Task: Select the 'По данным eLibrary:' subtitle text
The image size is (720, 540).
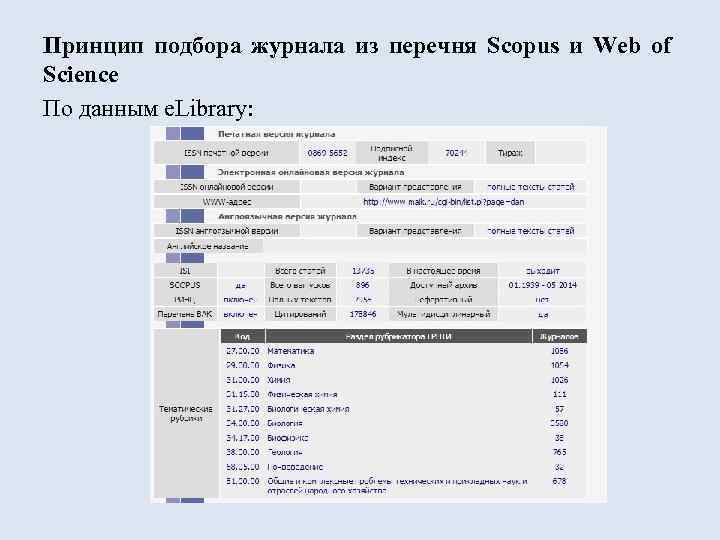Action: 148,109
